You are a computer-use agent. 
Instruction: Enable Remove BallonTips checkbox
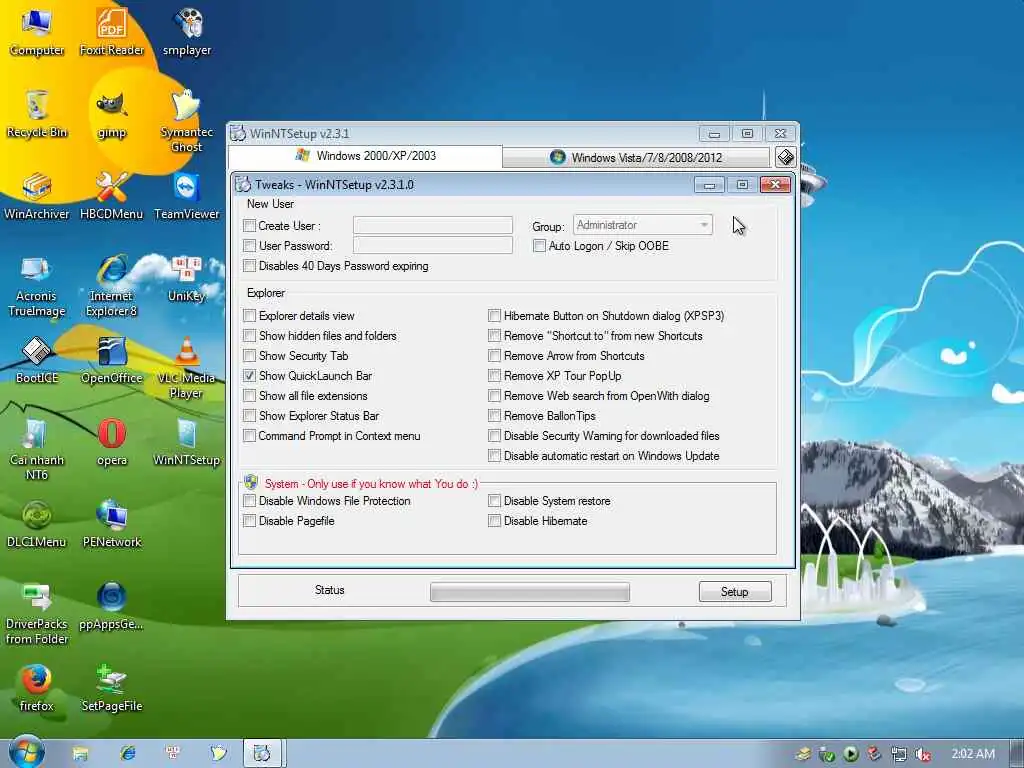494,416
